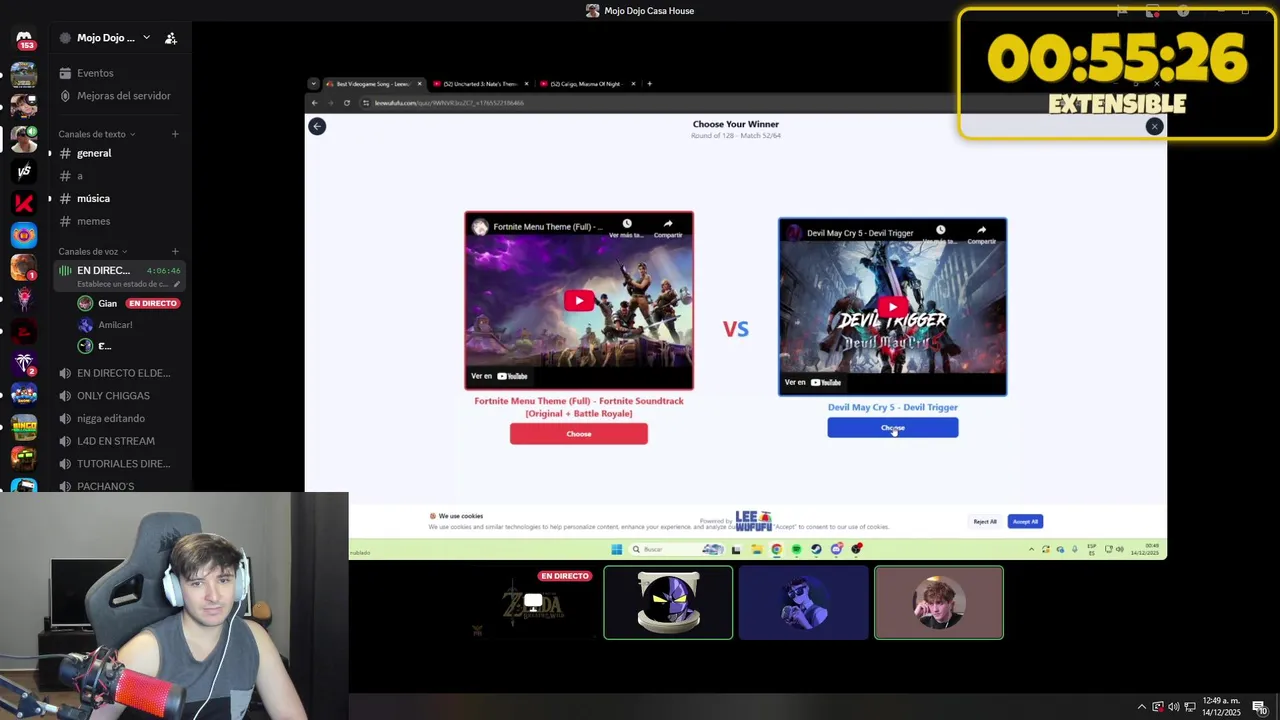
Task: Go back with the quiz round back arrow
Action: (x=317, y=126)
